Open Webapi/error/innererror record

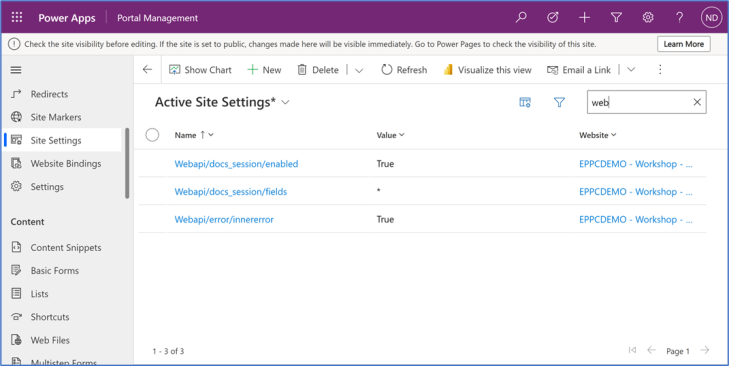pos(224,220)
